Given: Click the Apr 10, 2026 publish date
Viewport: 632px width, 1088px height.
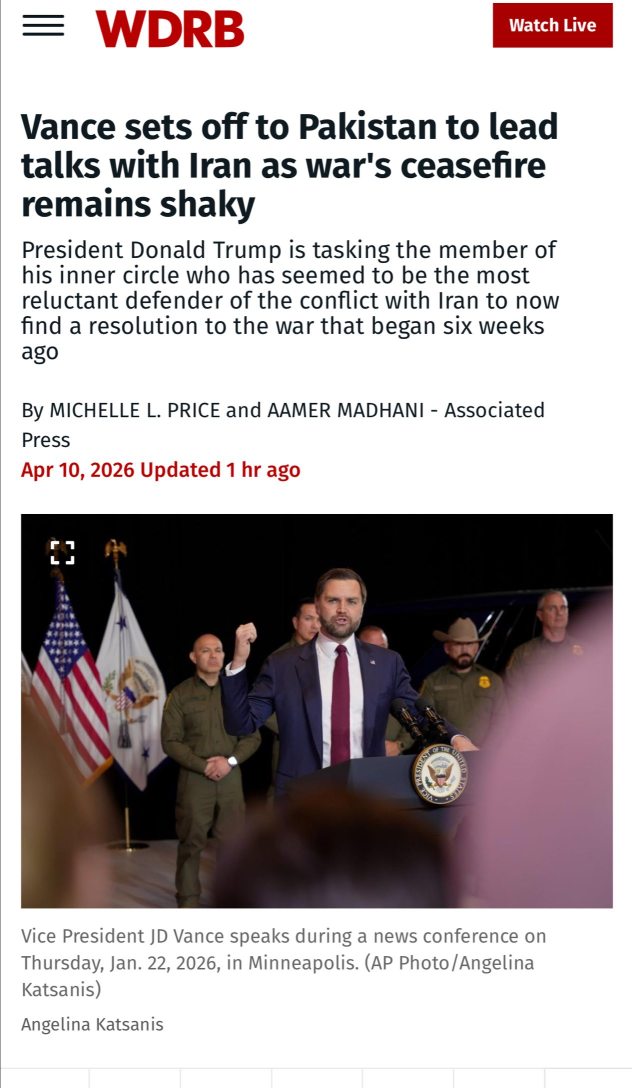Looking at the screenshot, I should [x=77, y=470].
